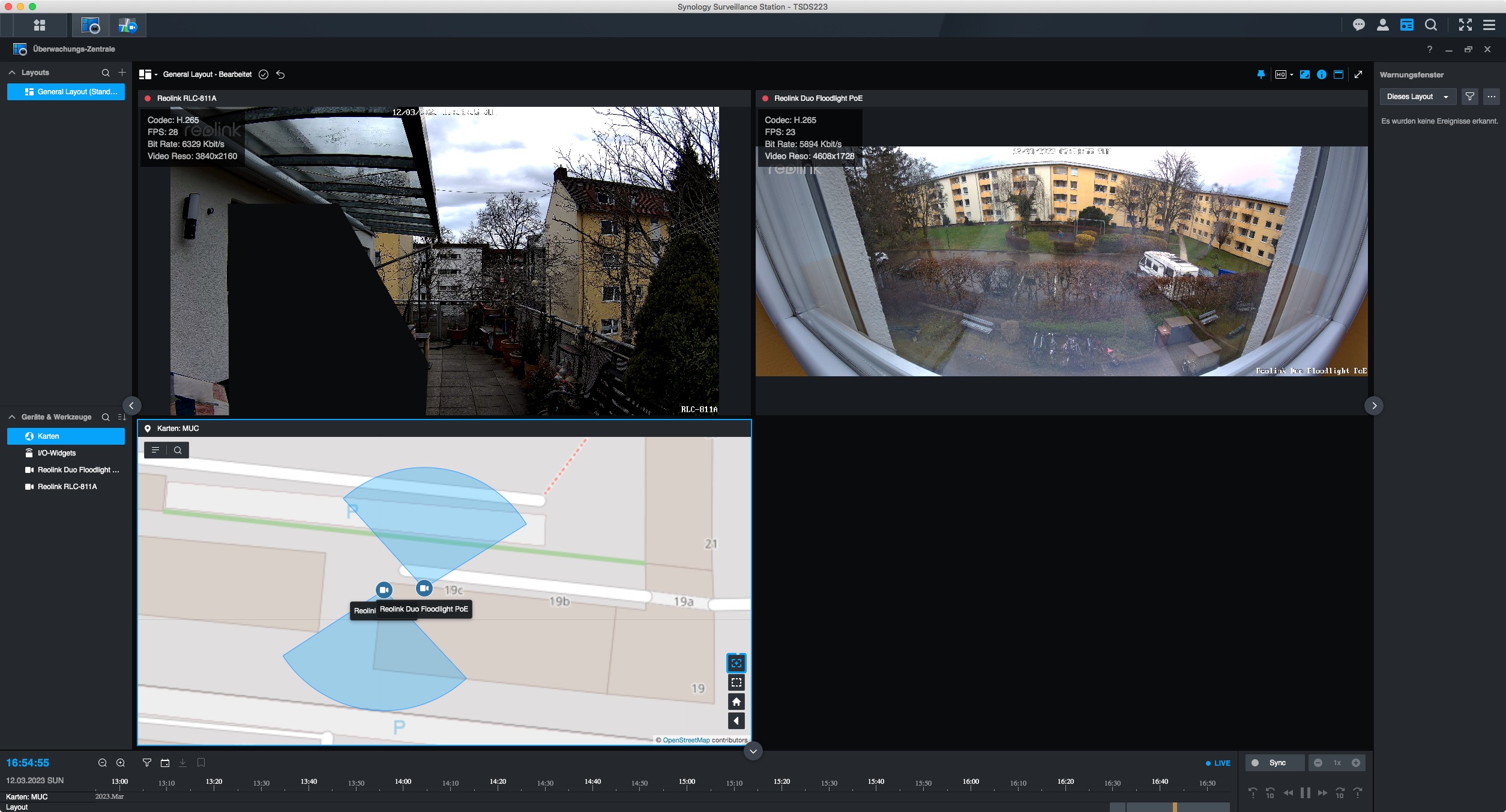The width and height of the screenshot is (1506, 812).
Task: Add a new layout with plus icon
Action: point(122,73)
